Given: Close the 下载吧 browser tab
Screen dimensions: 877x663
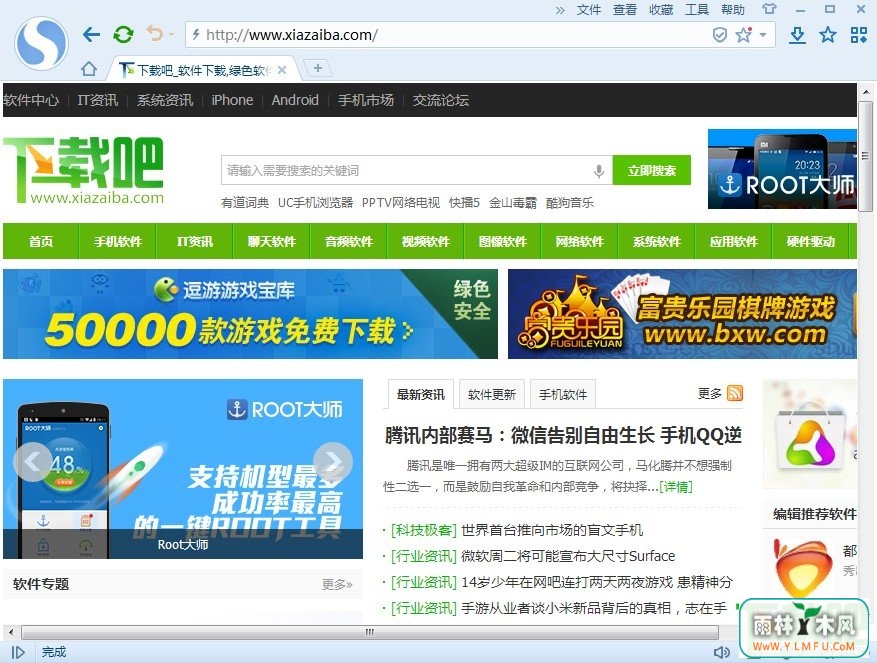Looking at the screenshot, I should tap(282, 70).
